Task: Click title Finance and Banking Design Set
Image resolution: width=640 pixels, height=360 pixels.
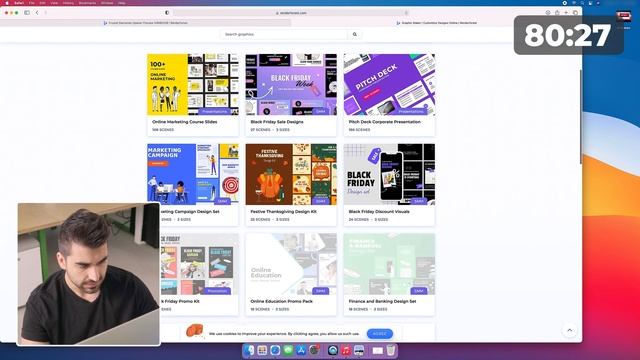Action: tap(382, 301)
